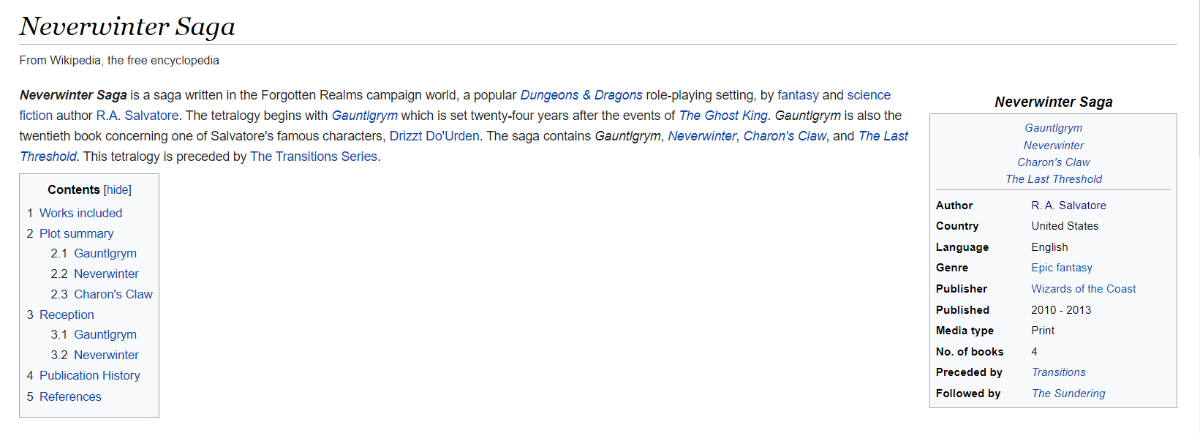The image size is (1200, 433).
Task: Click the infobox title Neverwinter Saga
Action: click(x=1053, y=102)
